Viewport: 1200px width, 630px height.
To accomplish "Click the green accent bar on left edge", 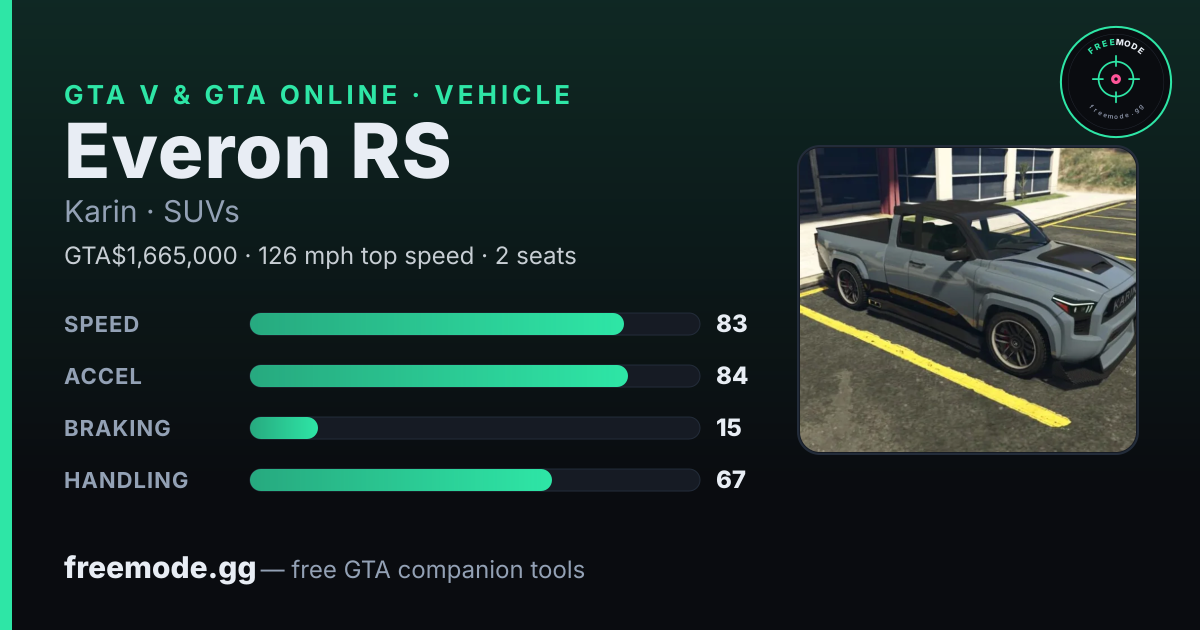I will tap(6, 315).
